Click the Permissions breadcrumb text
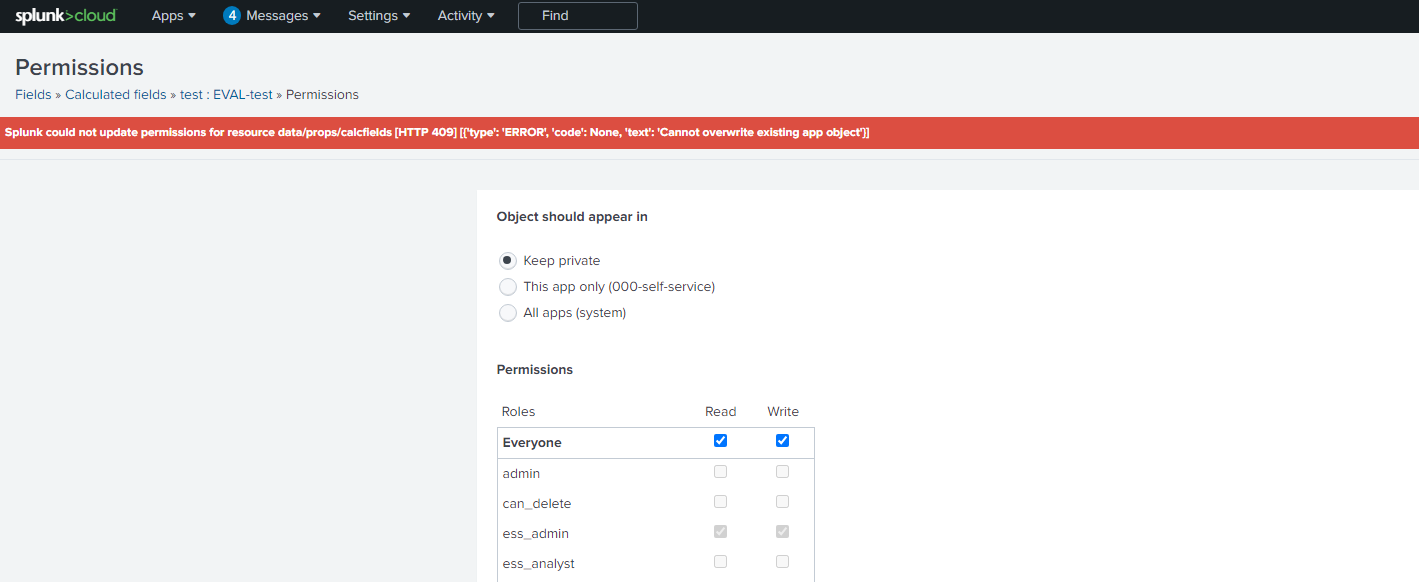The height and width of the screenshot is (582, 1419). point(322,95)
